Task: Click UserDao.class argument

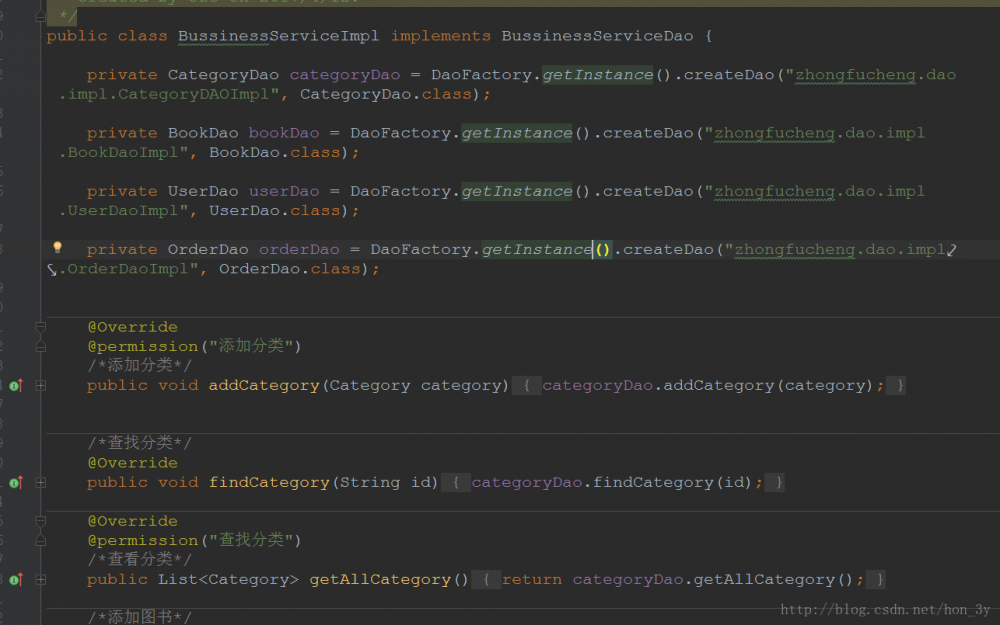Action: tap(274, 210)
